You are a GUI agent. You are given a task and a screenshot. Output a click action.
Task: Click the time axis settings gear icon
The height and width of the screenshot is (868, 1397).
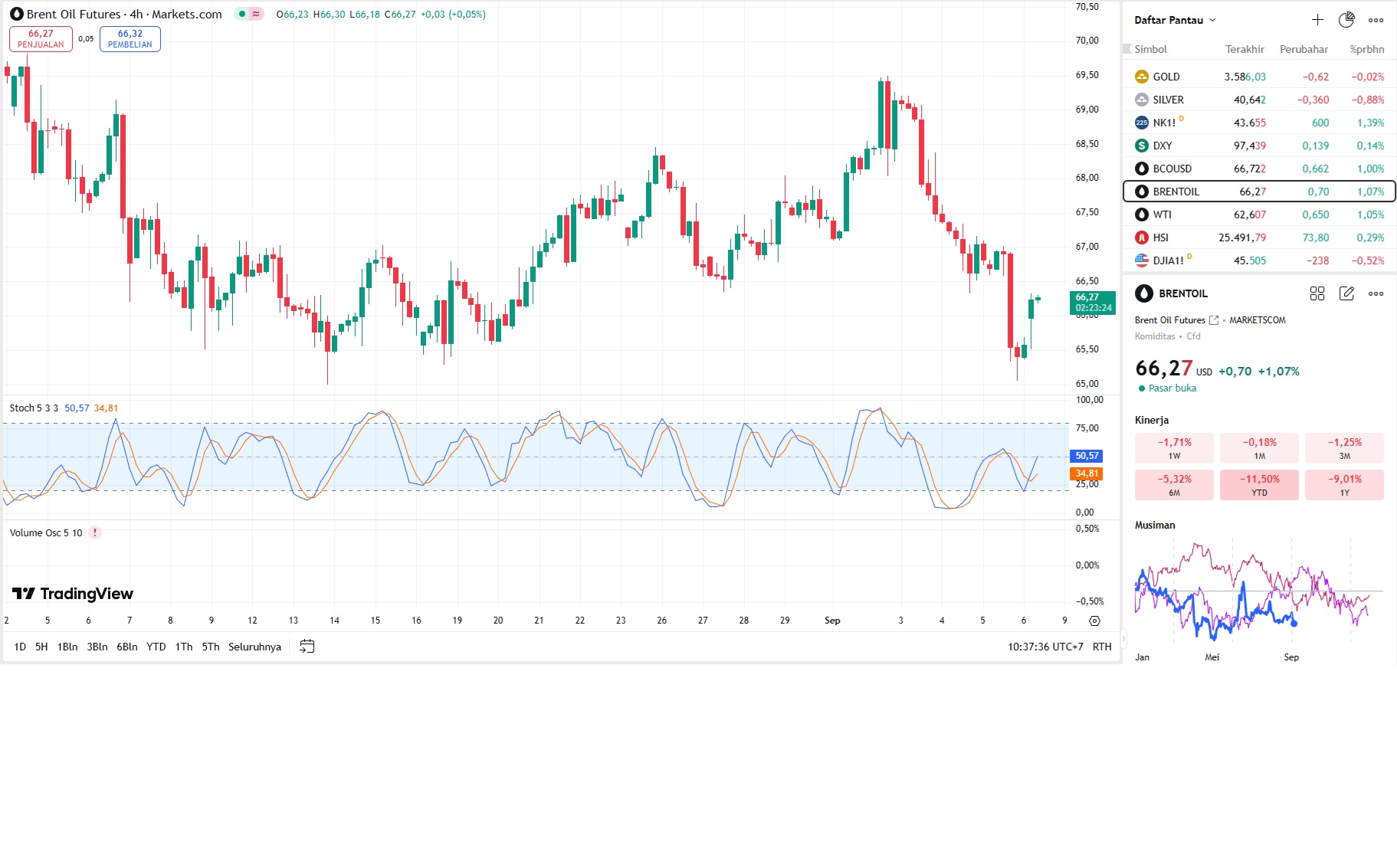tap(1094, 621)
